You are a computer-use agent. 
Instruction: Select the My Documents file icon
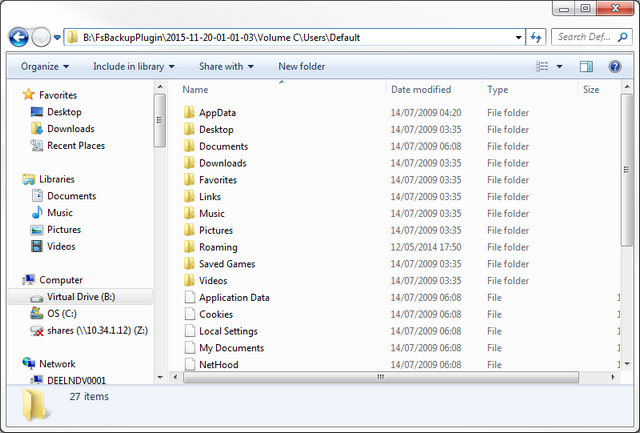(189, 347)
